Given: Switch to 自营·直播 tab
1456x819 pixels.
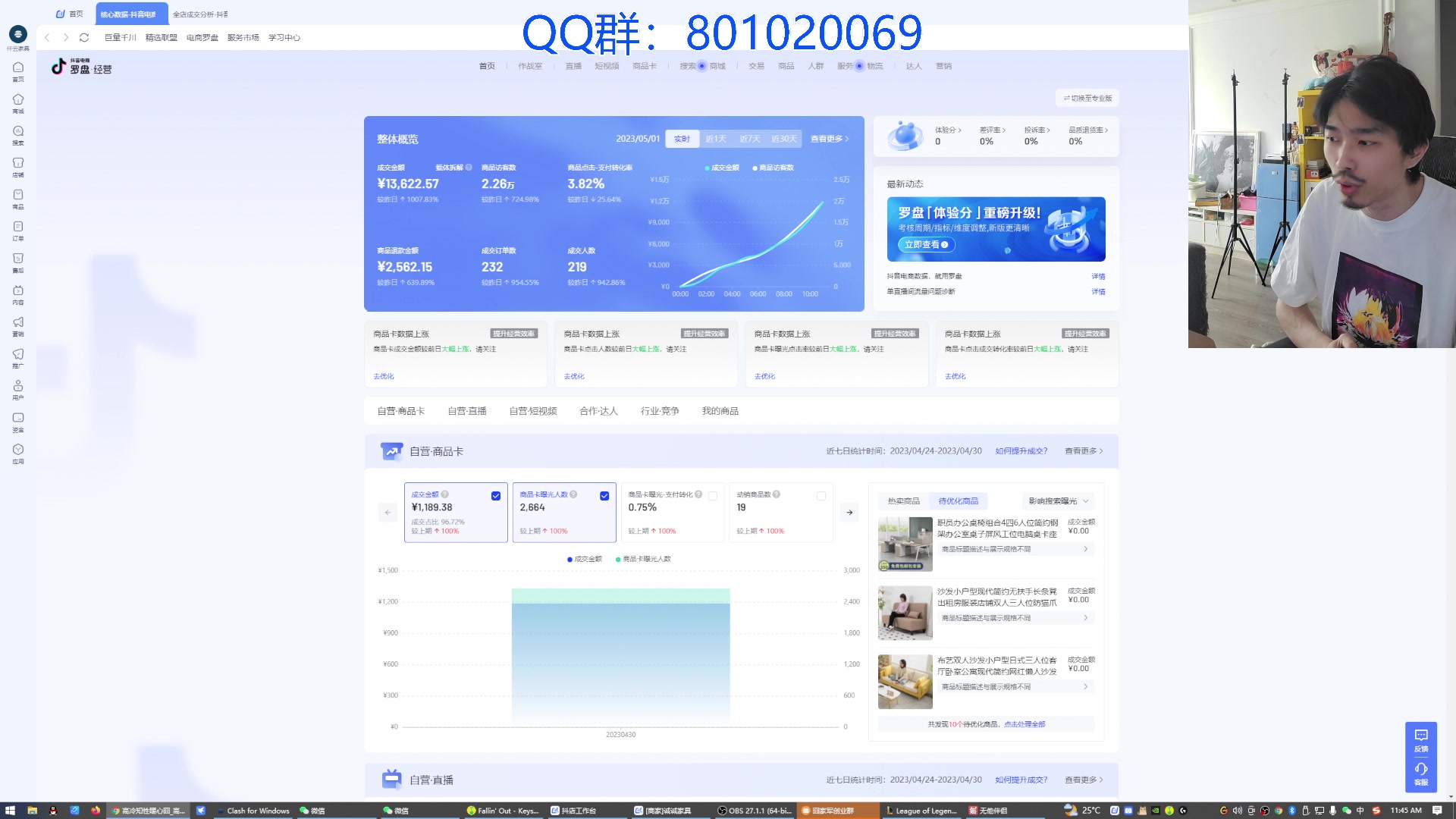Looking at the screenshot, I should [467, 411].
